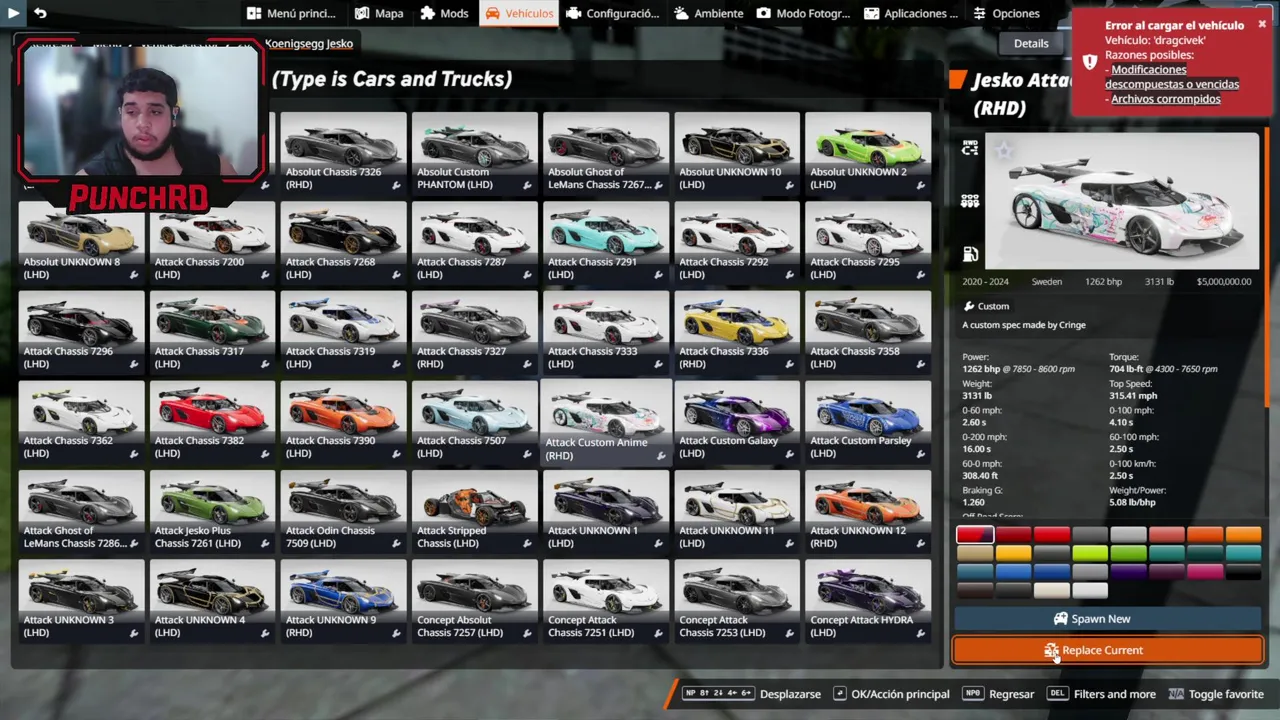Click the wrench icon on Attack Chassis 7200
Viewport: 1280px width, 720px height.
(265, 275)
